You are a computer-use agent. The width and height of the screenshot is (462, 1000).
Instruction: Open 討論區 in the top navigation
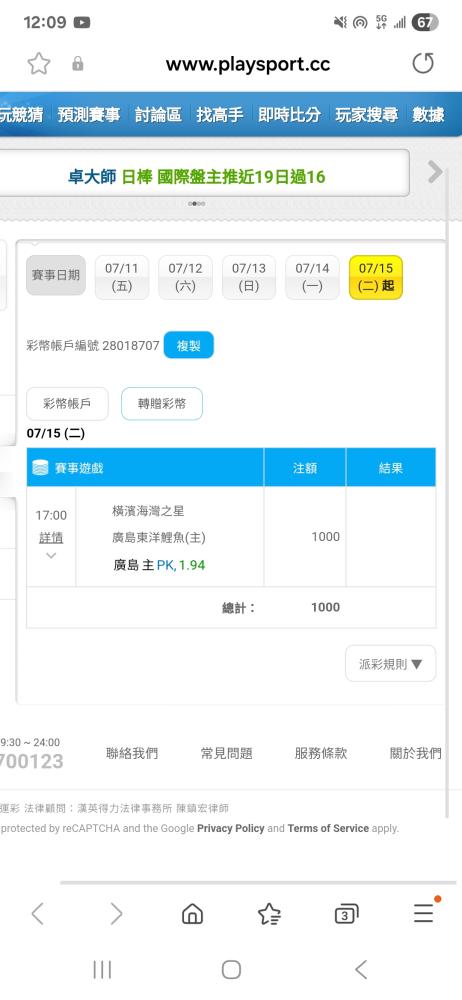coord(158,115)
